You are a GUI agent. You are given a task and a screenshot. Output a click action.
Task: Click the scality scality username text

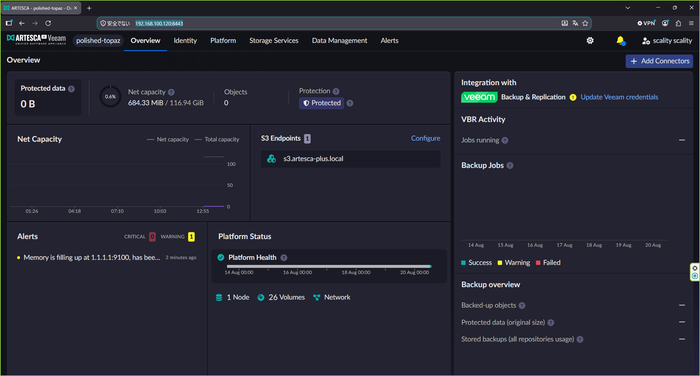click(x=672, y=41)
